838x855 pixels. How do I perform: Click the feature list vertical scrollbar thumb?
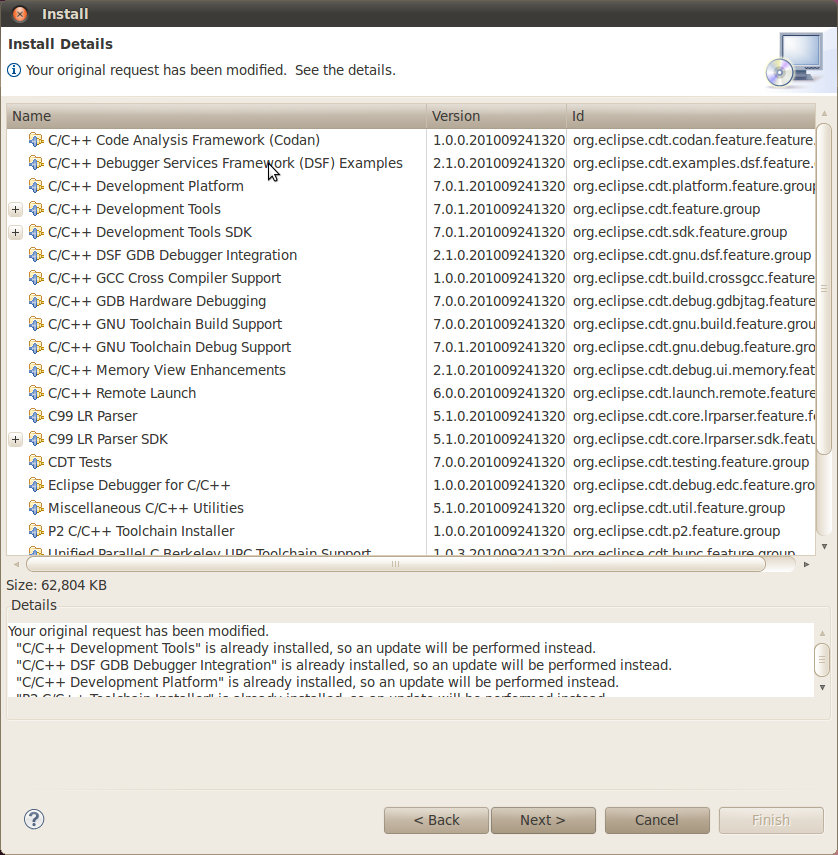[824, 289]
